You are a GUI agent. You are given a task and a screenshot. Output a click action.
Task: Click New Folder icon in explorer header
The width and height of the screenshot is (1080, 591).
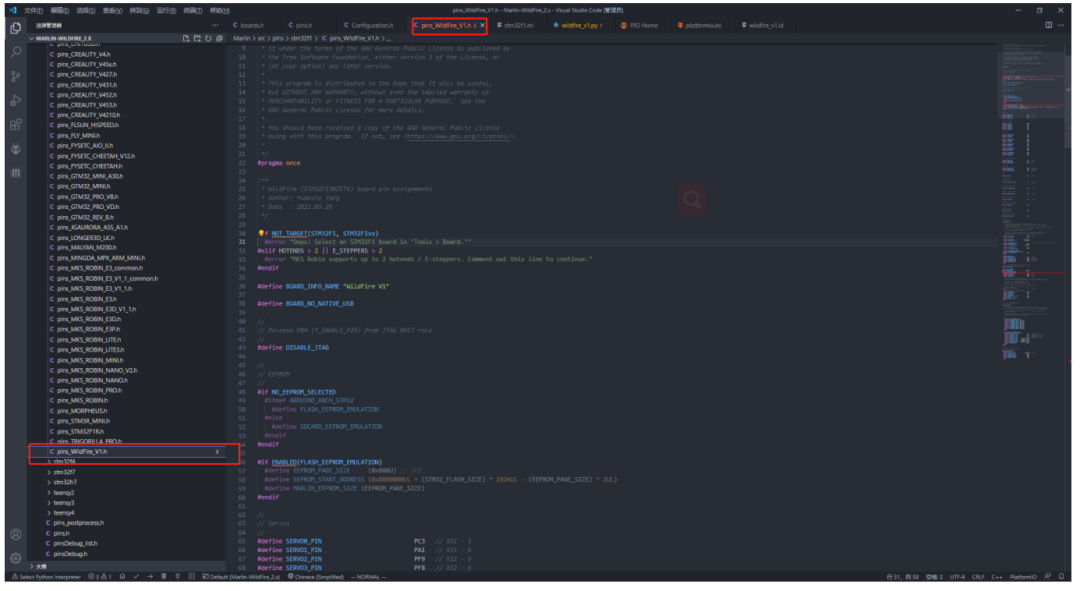[x=197, y=39]
